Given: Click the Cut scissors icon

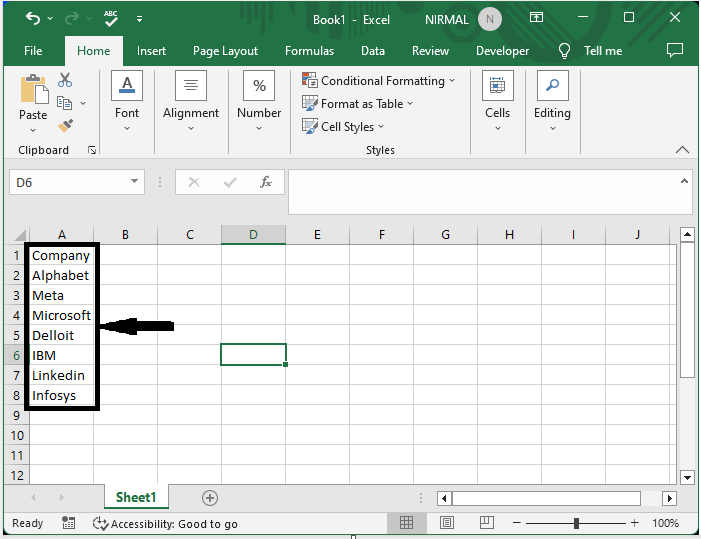Looking at the screenshot, I should [65, 80].
